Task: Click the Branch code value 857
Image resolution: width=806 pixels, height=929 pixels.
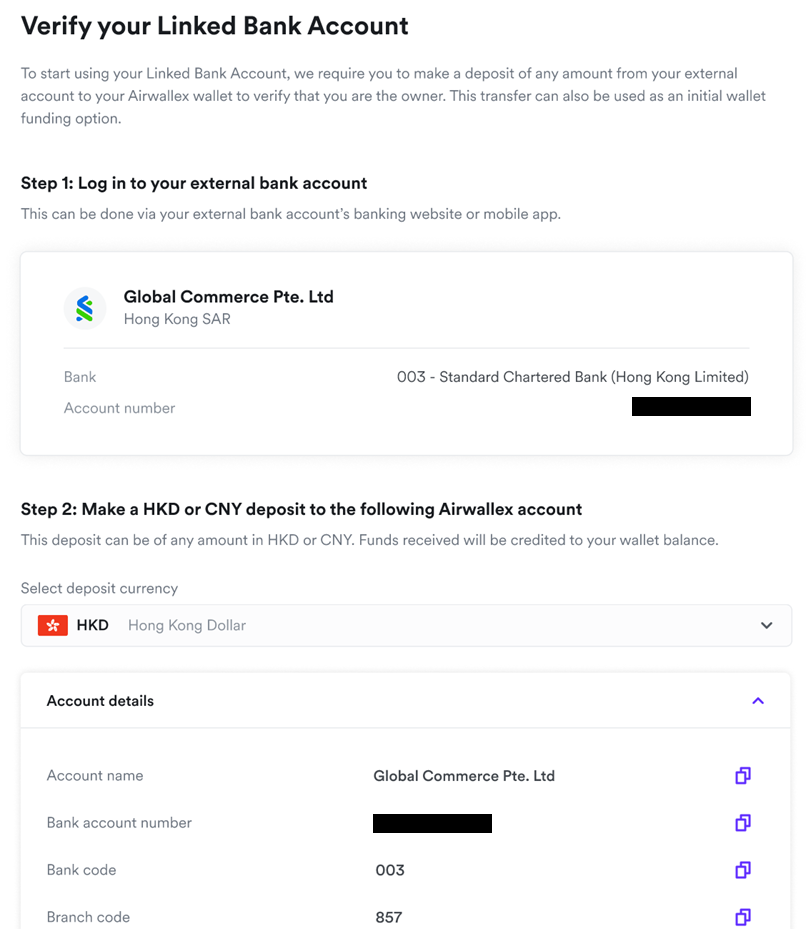Action: 389,917
